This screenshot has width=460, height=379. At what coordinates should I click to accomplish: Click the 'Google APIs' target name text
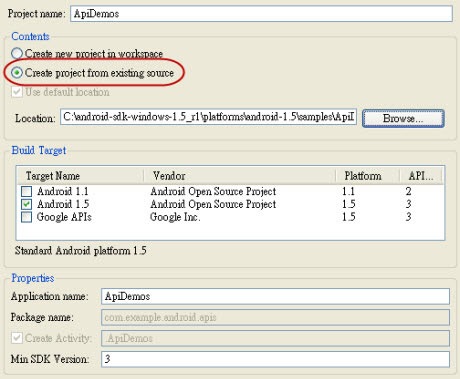[64, 217]
